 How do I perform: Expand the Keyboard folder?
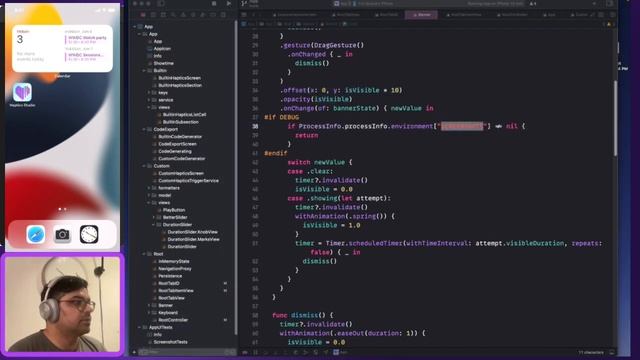click(x=149, y=313)
